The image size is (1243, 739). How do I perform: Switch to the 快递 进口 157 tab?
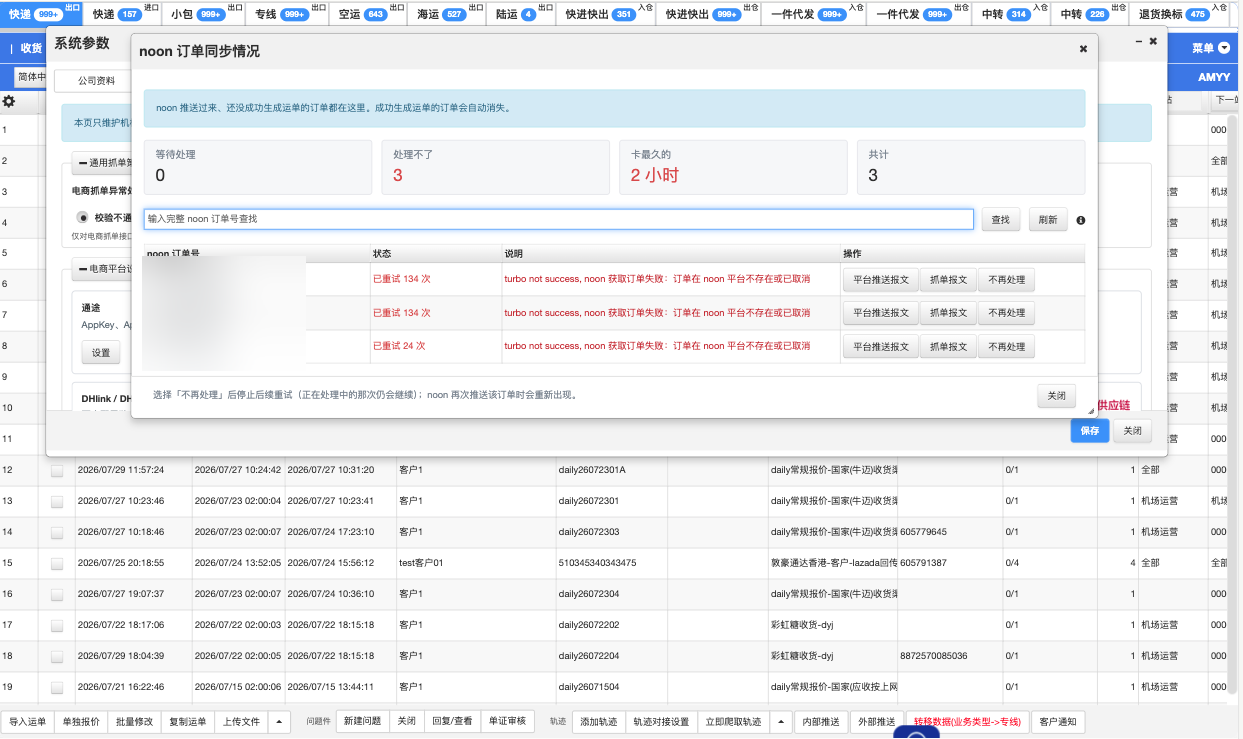click(122, 14)
